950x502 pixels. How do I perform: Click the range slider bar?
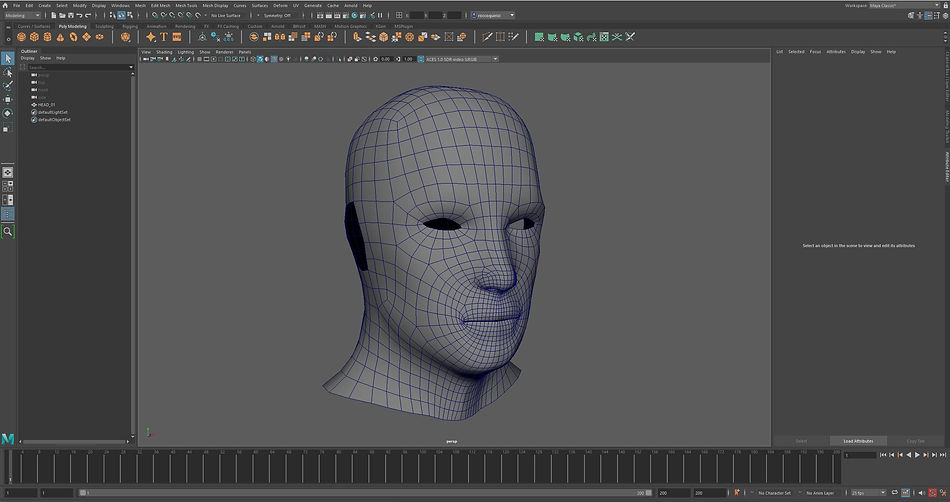367,493
